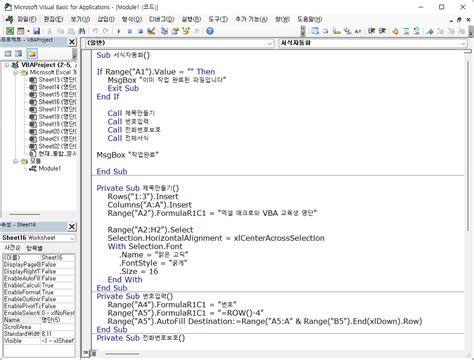Image resolution: width=474 pixels, height=360 pixels.
Task: Switch to the 사전순 properties tab
Action: [x=12, y=248]
